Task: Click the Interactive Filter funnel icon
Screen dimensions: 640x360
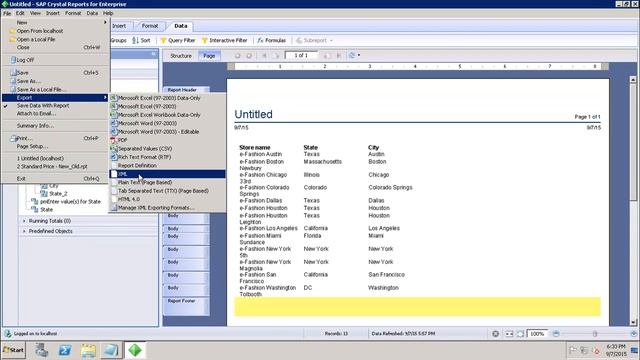Action: click(x=204, y=40)
